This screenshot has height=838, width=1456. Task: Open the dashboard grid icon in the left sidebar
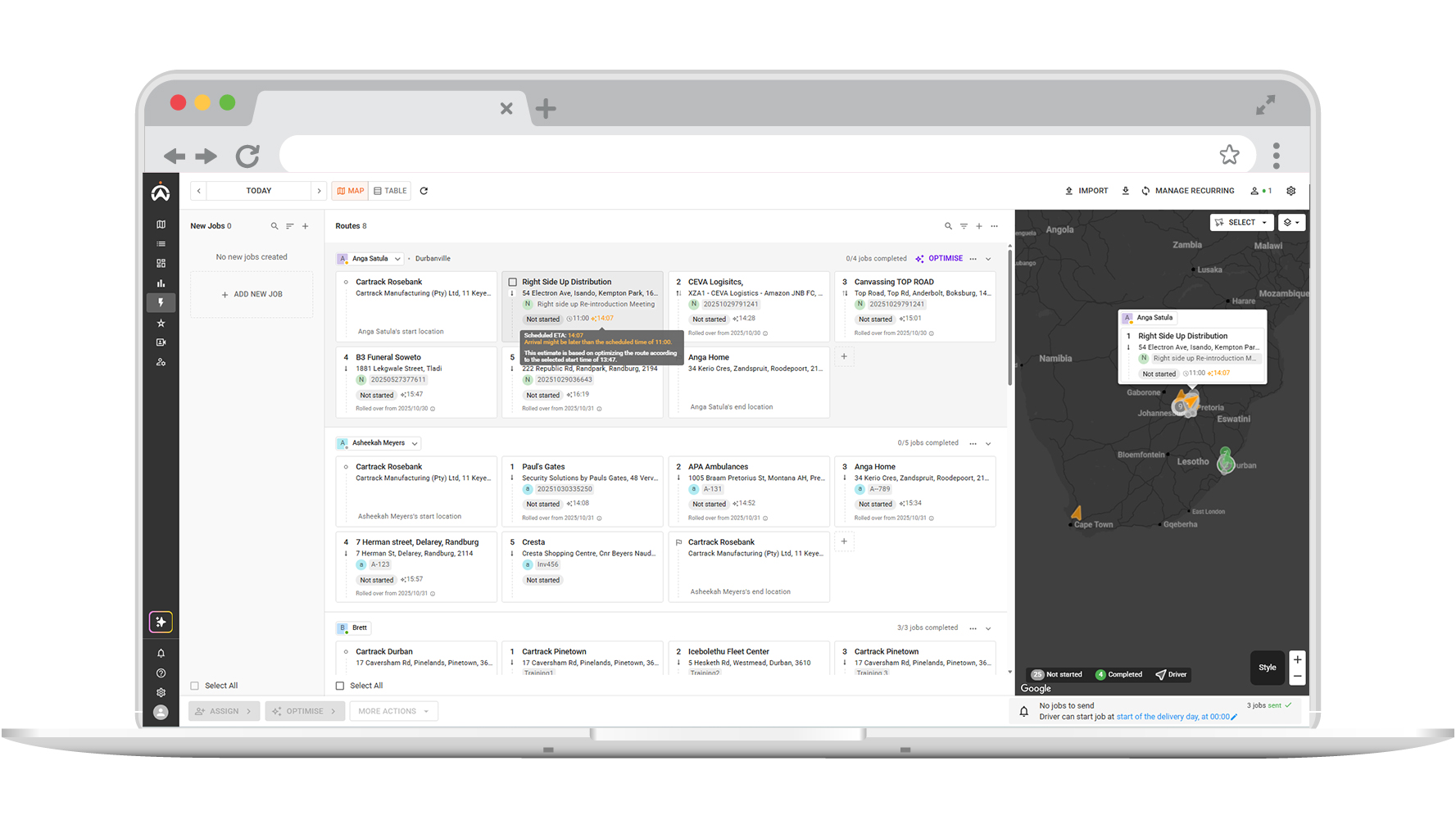(161, 264)
